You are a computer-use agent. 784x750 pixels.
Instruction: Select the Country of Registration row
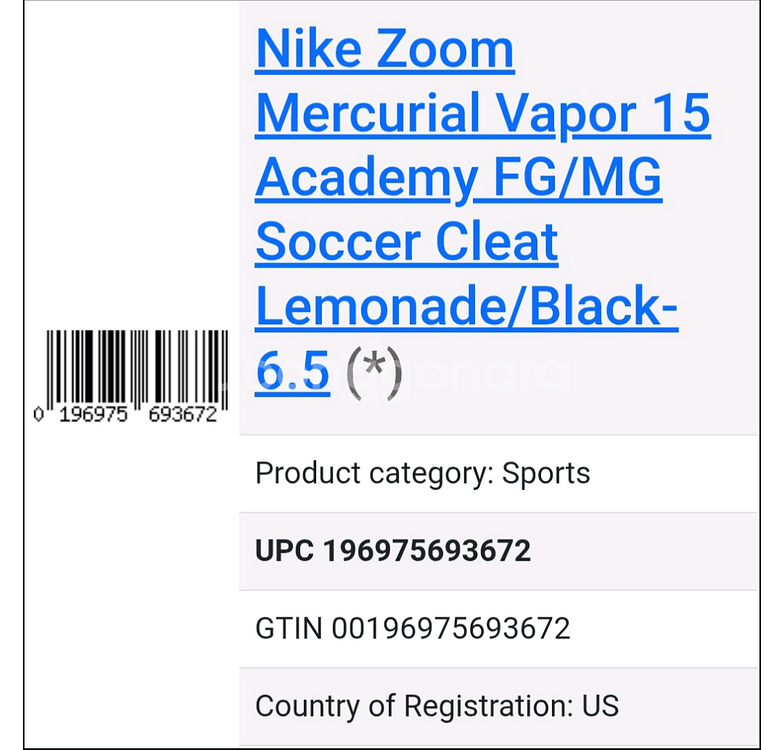(x=498, y=706)
